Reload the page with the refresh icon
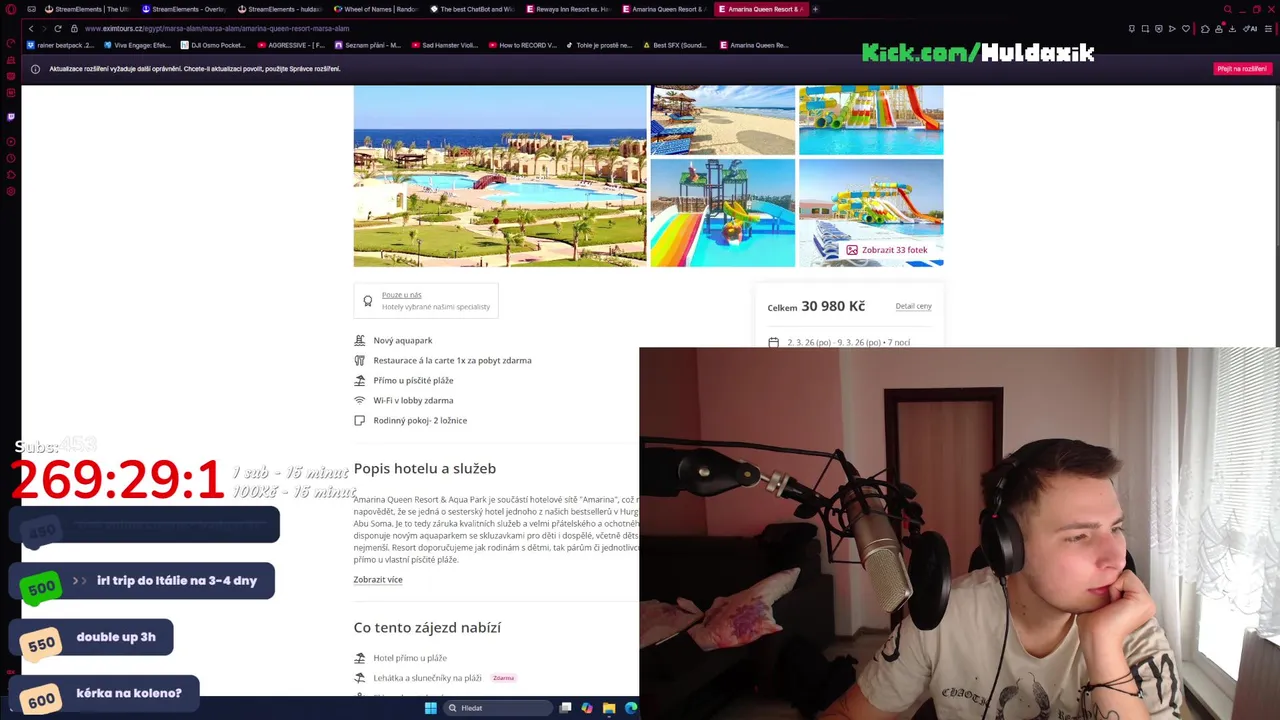1280x720 pixels. (58, 28)
